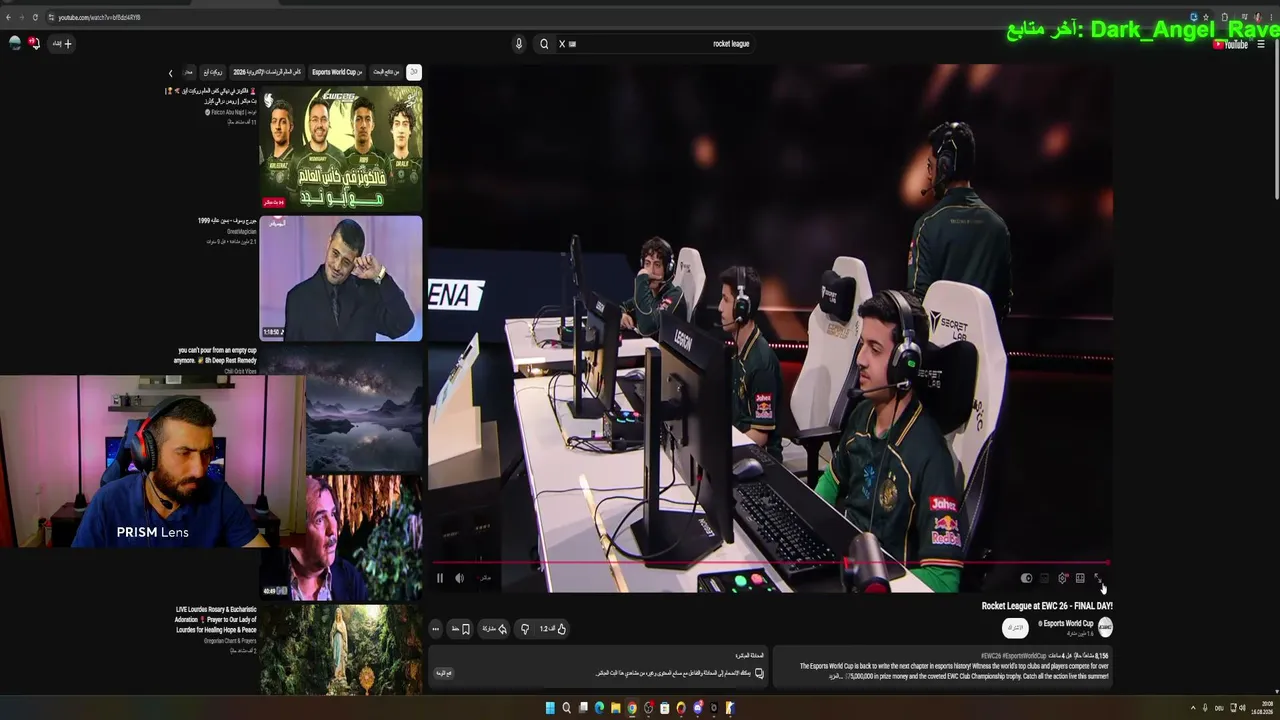The height and width of the screenshot is (720, 1280).
Task: Dislike the Rocket League video
Action: point(524,629)
